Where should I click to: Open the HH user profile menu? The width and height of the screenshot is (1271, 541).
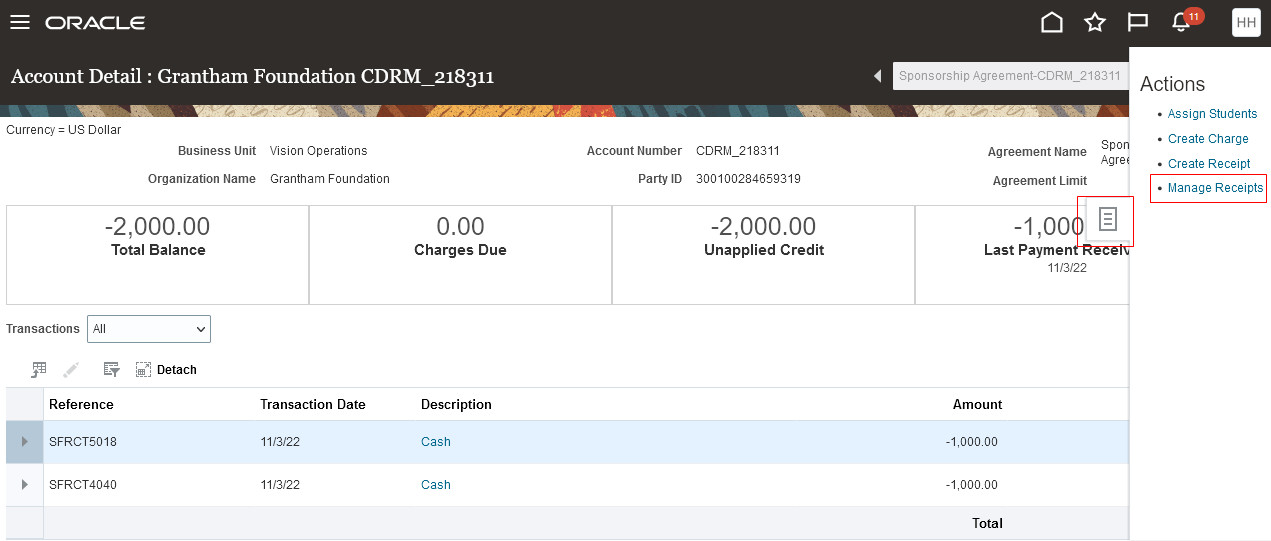(x=1246, y=22)
